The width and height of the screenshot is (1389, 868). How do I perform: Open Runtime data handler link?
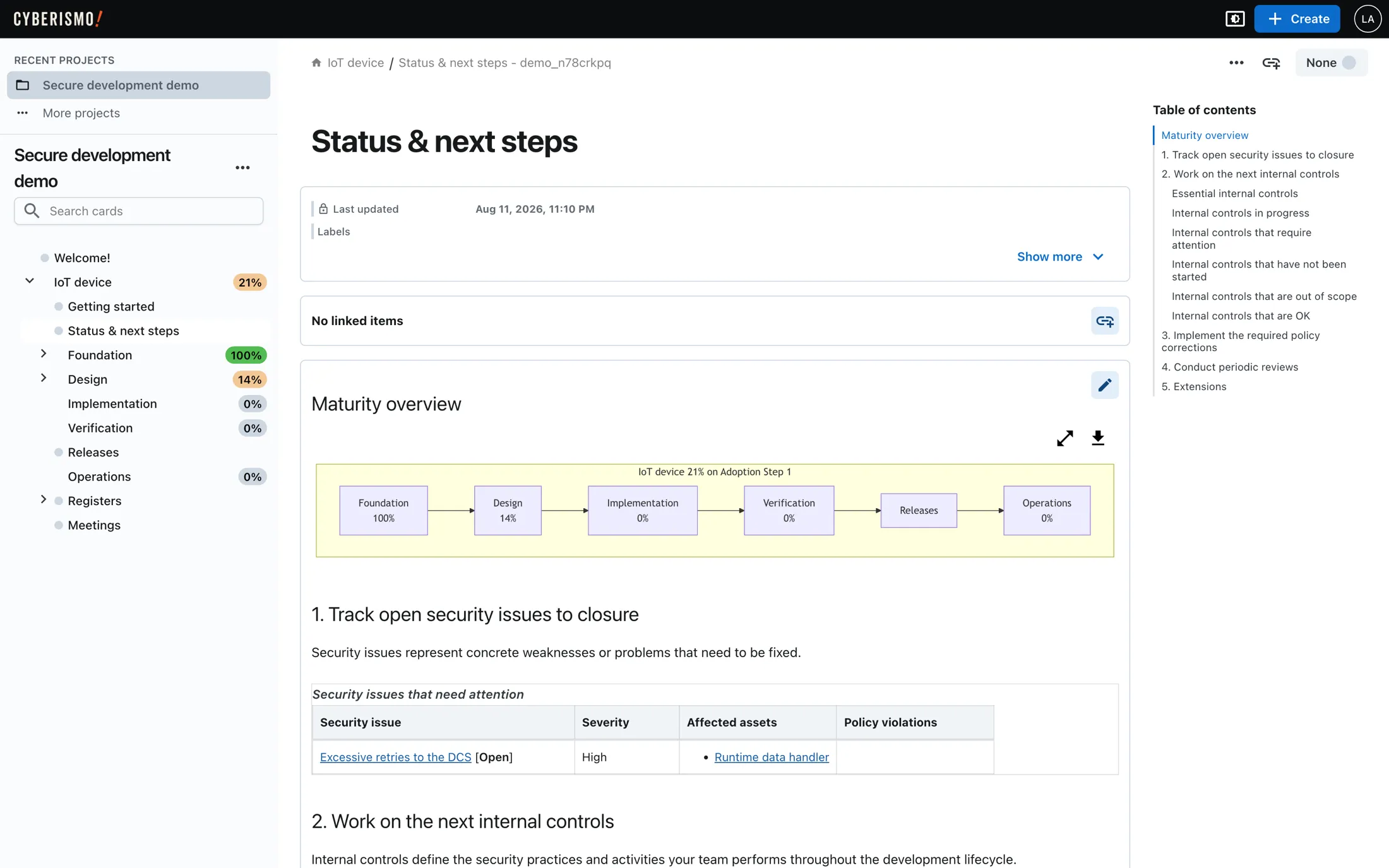tap(772, 757)
